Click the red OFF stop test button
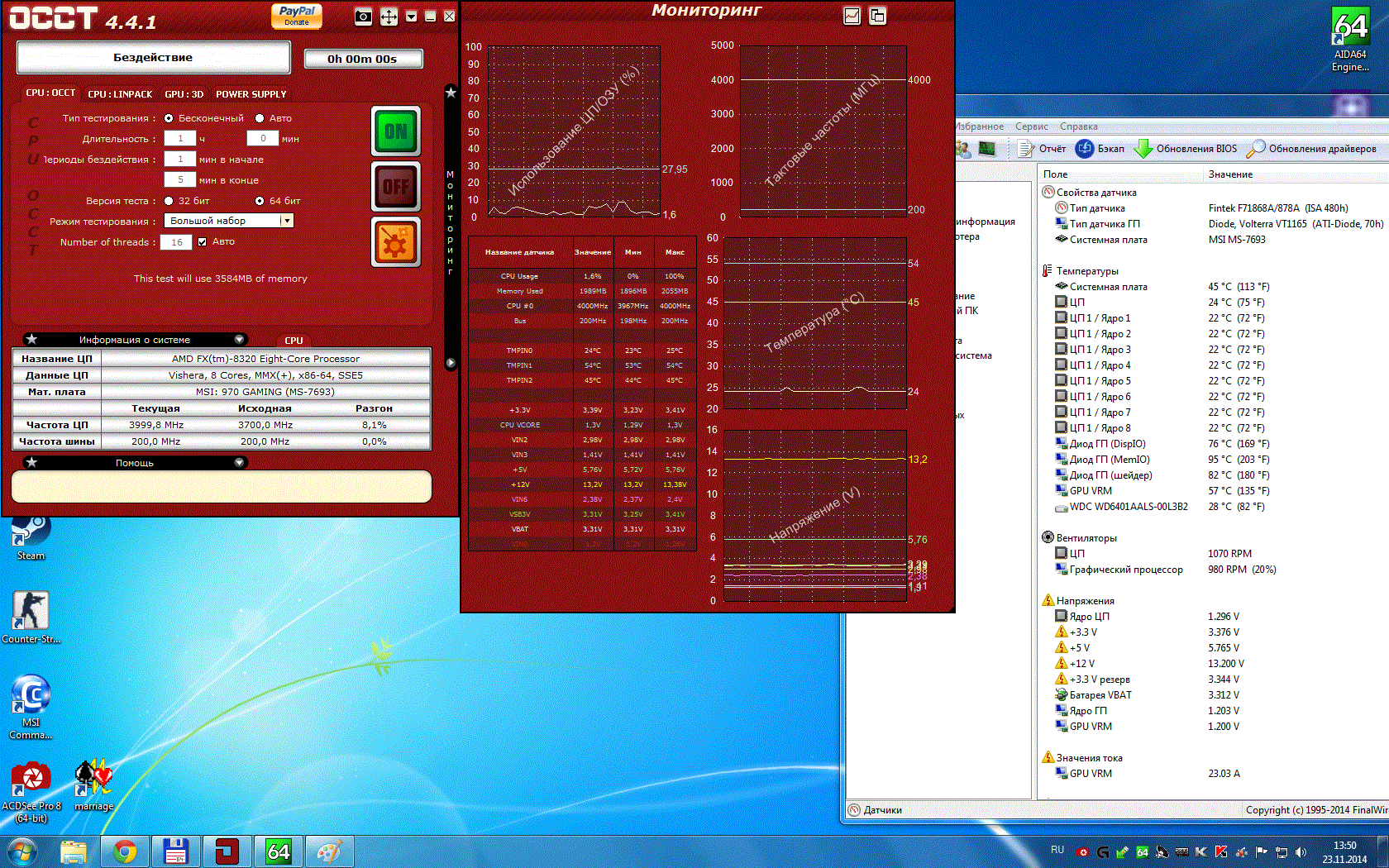This screenshot has height=868, width=1389. point(395,187)
